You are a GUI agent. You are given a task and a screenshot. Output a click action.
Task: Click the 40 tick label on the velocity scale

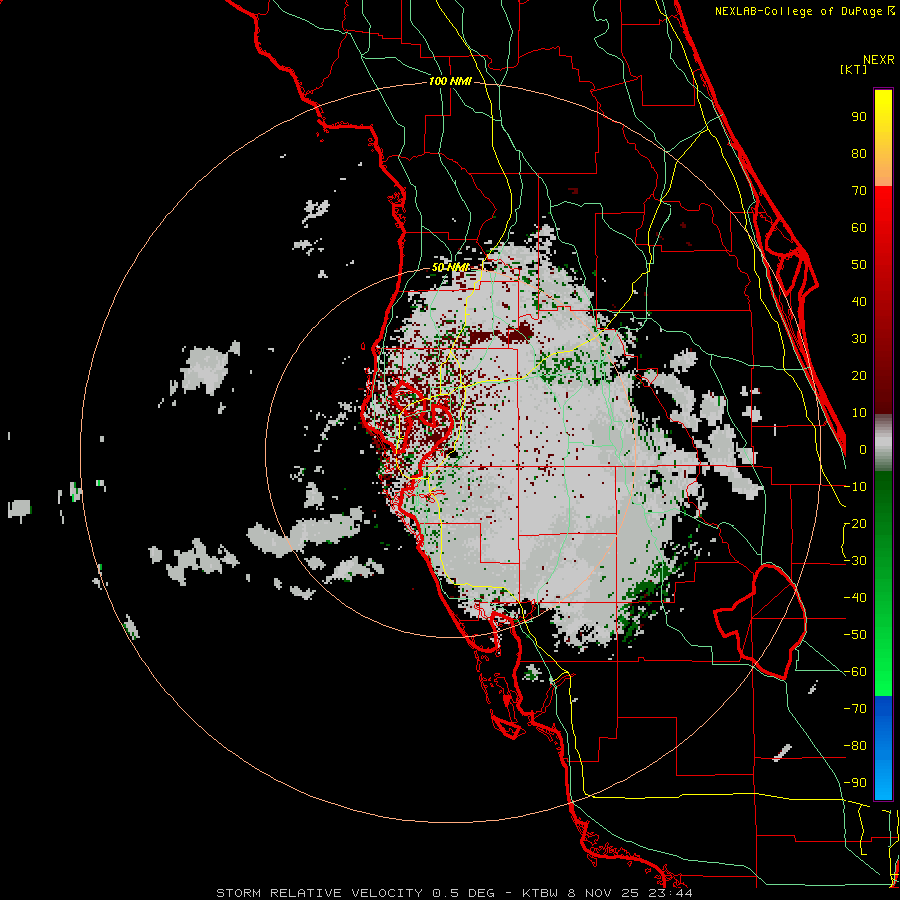(x=859, y=301)
